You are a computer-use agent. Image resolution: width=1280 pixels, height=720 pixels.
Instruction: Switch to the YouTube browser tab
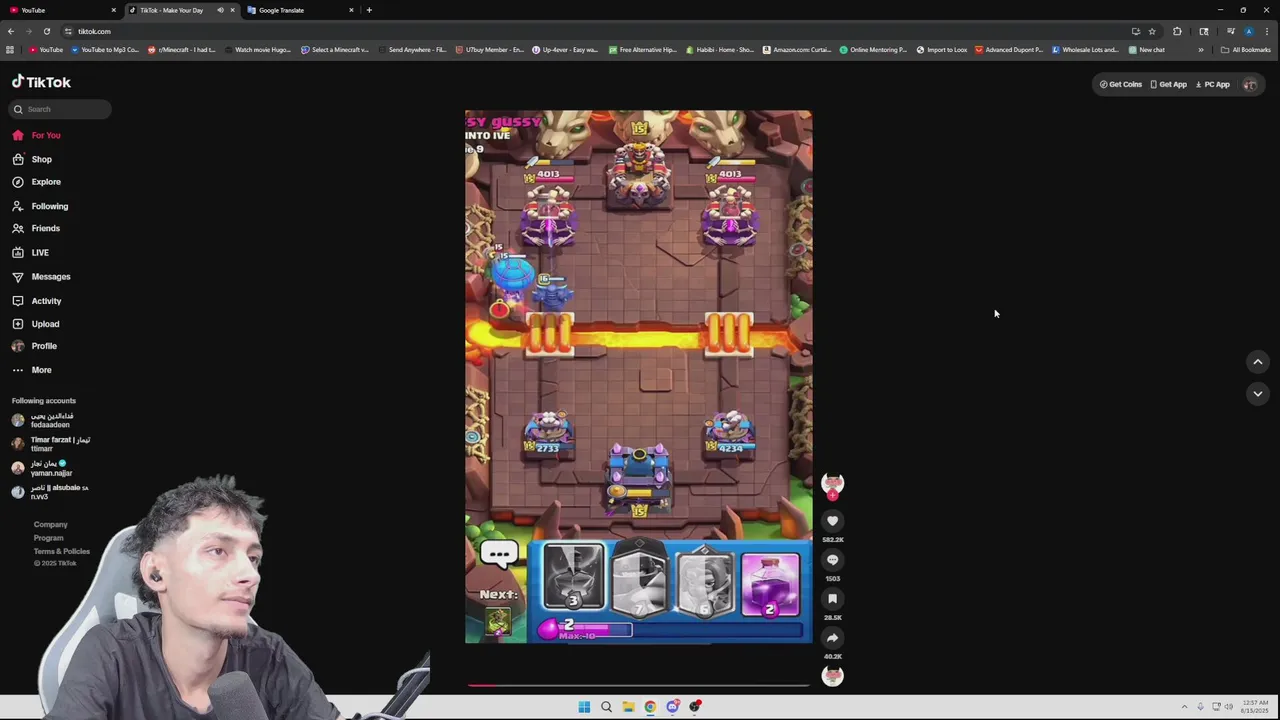coord(61,10)
